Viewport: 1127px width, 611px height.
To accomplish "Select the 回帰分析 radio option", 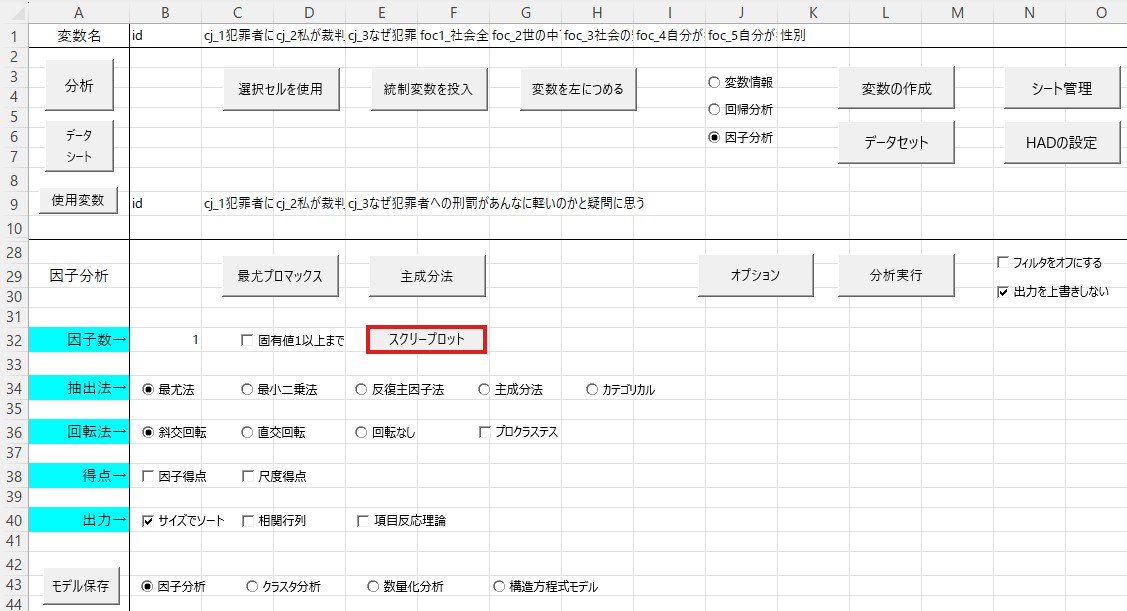I will (714, 110).
